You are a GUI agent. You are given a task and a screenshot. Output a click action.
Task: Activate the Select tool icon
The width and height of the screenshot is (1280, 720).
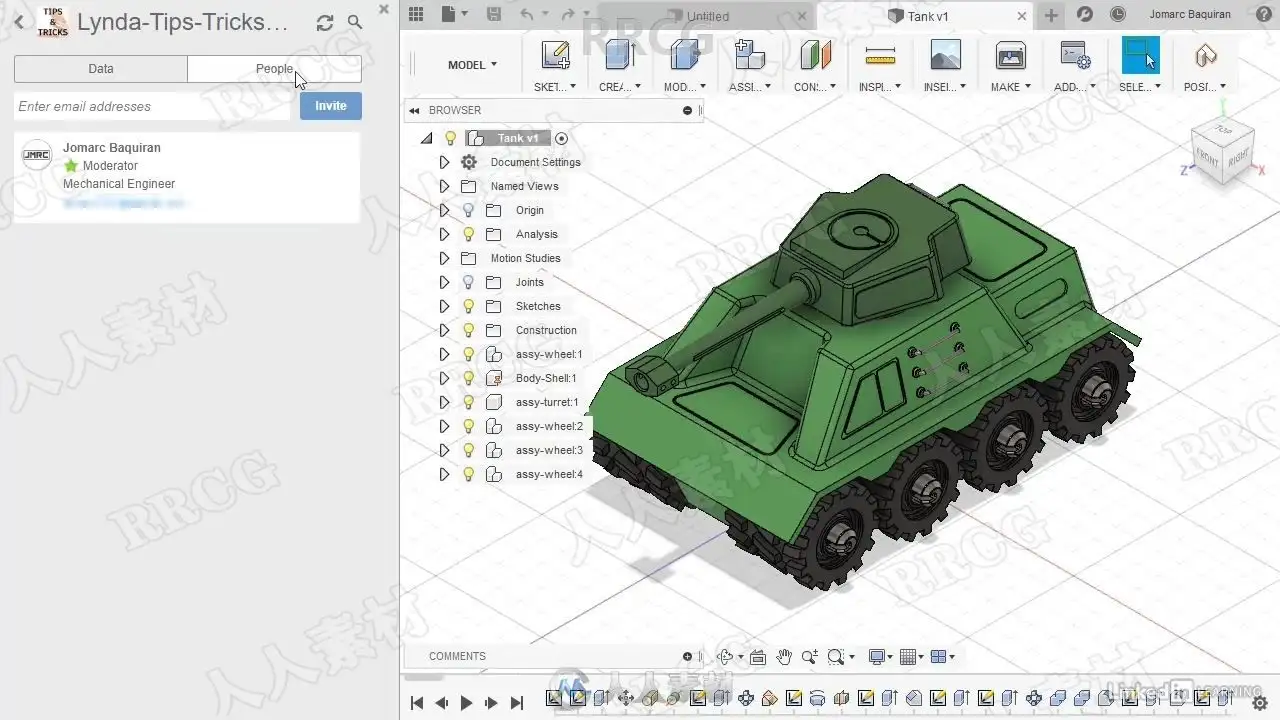(x=1140, y=55)
